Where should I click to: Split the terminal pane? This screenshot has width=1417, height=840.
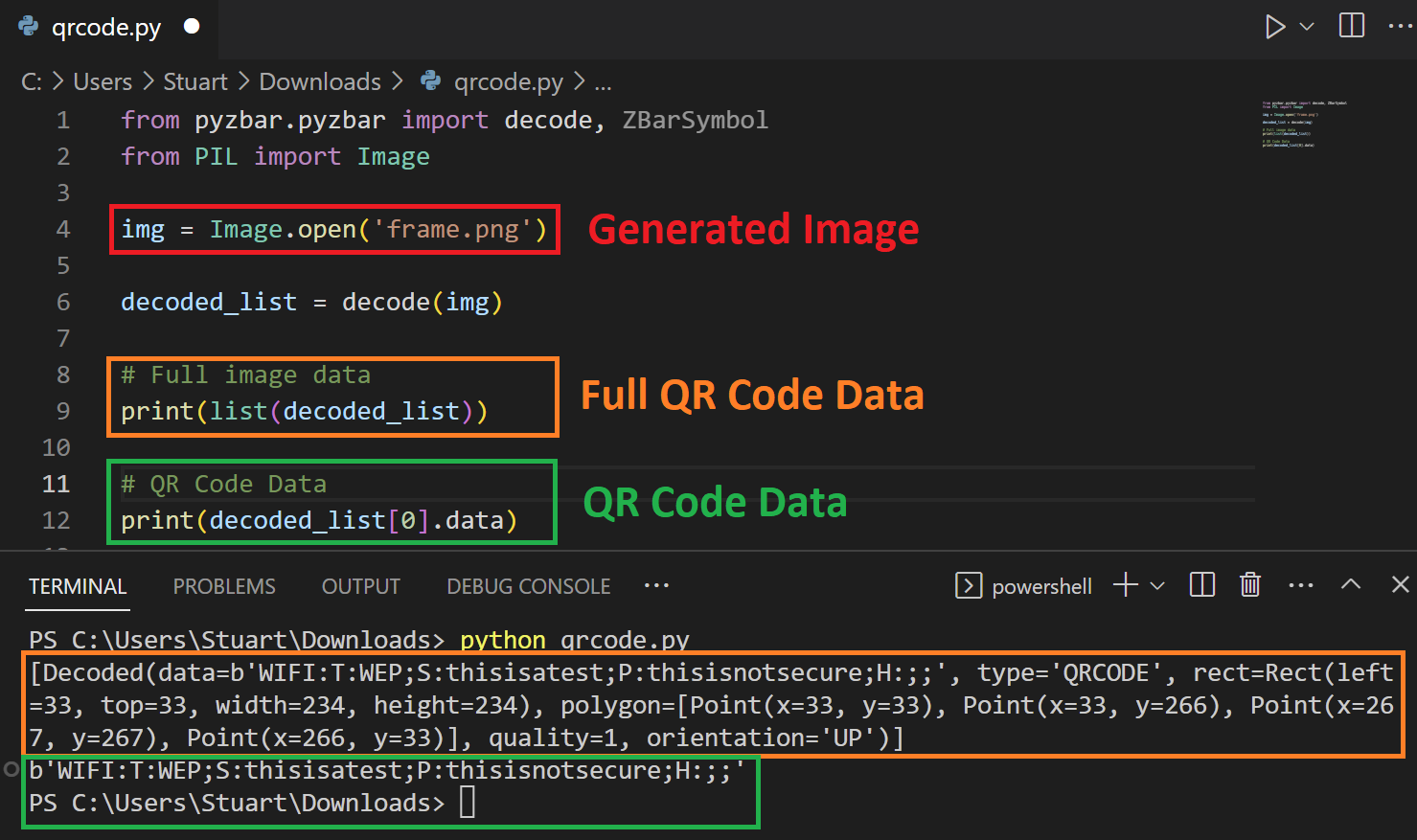pyautogui.click(x=1201, y=585)
